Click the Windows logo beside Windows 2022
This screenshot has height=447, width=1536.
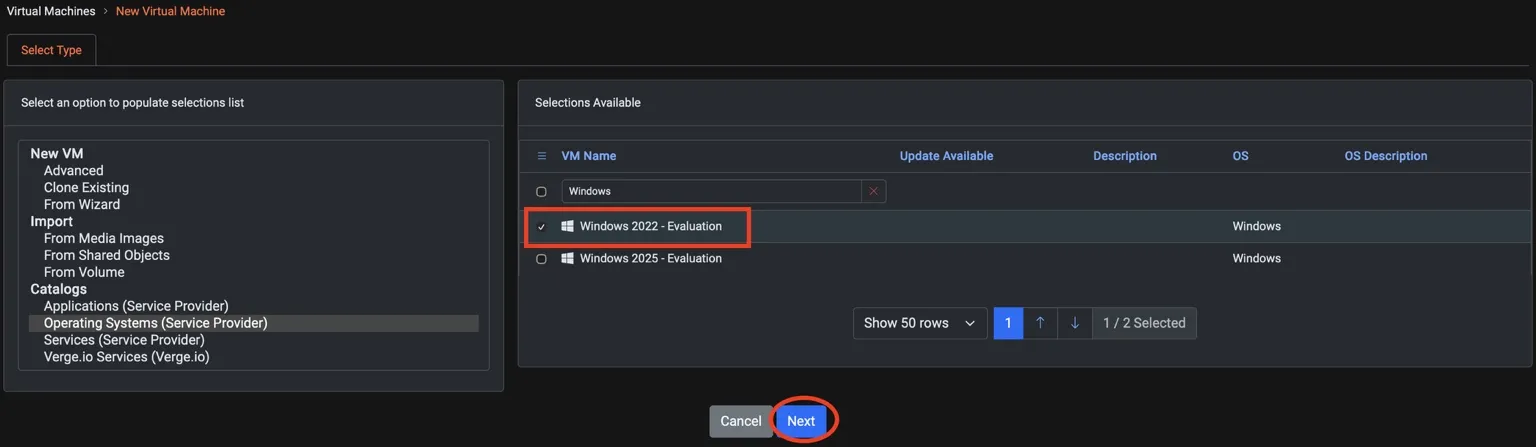pos(567,226)
